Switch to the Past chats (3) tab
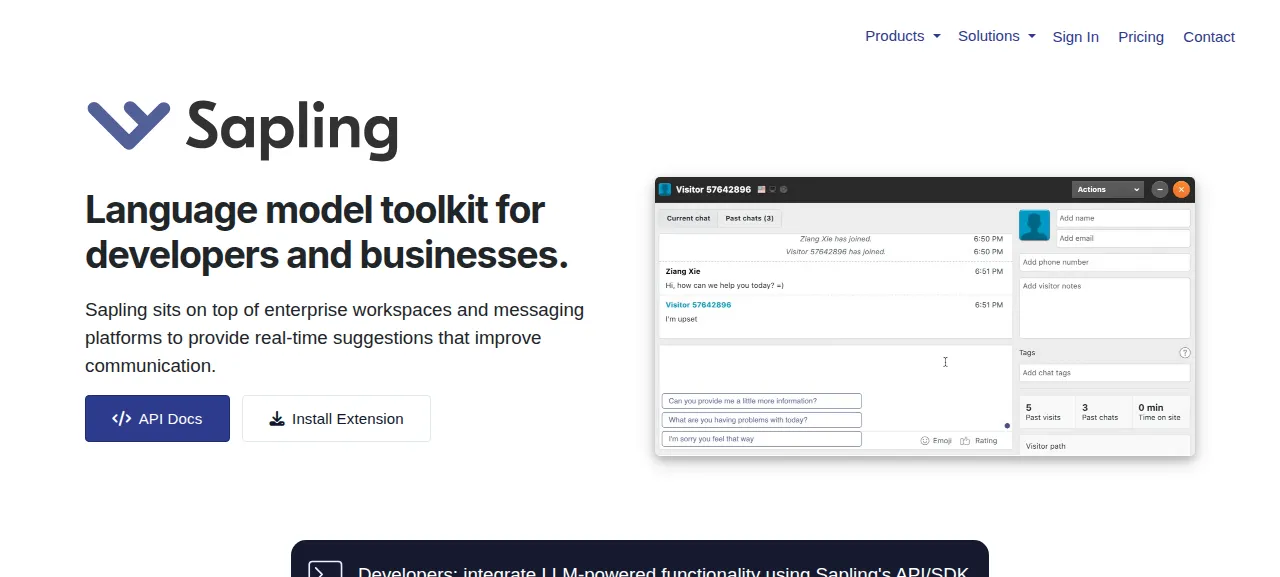Viewport: 1280px width, 577px height. click(749, 218)
